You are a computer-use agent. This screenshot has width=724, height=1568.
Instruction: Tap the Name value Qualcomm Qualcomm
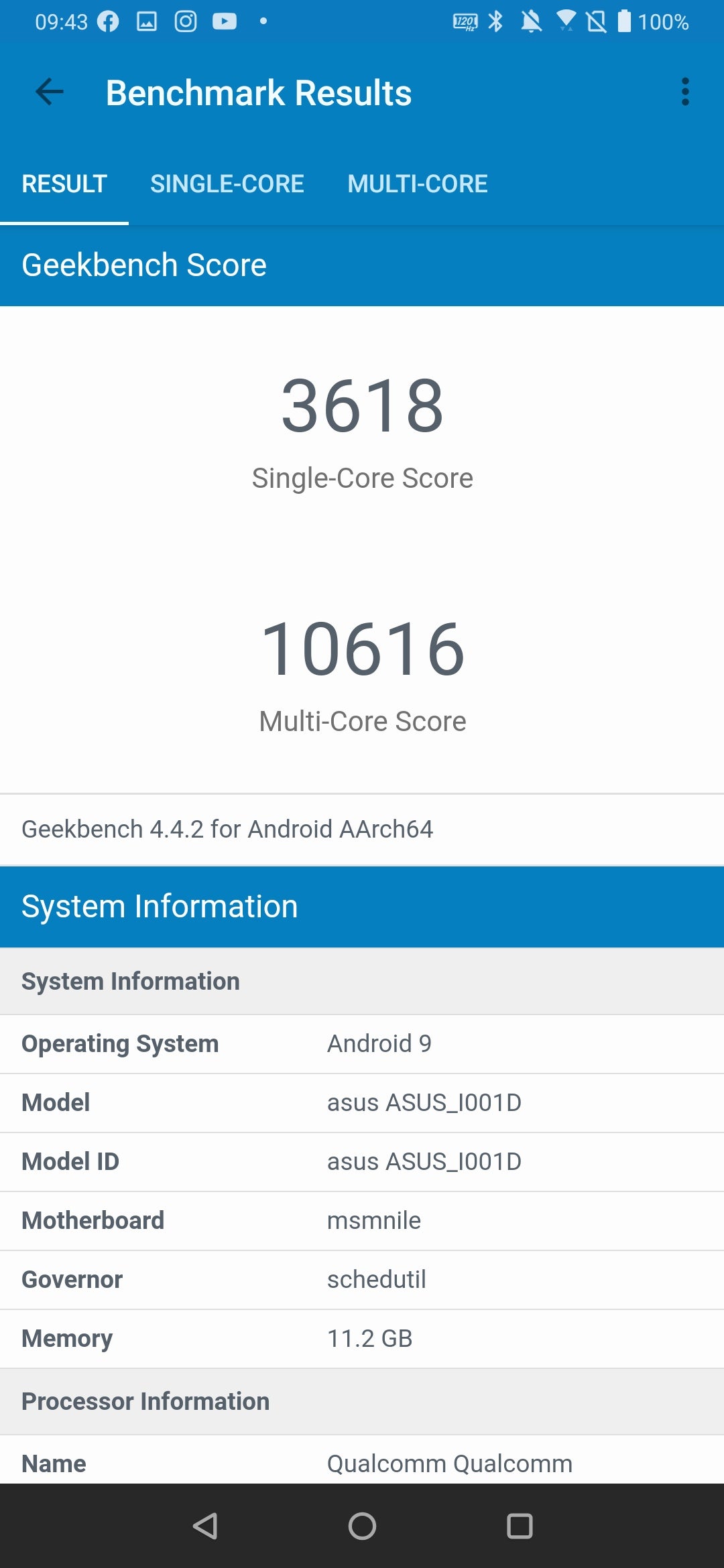[450, 1463]
